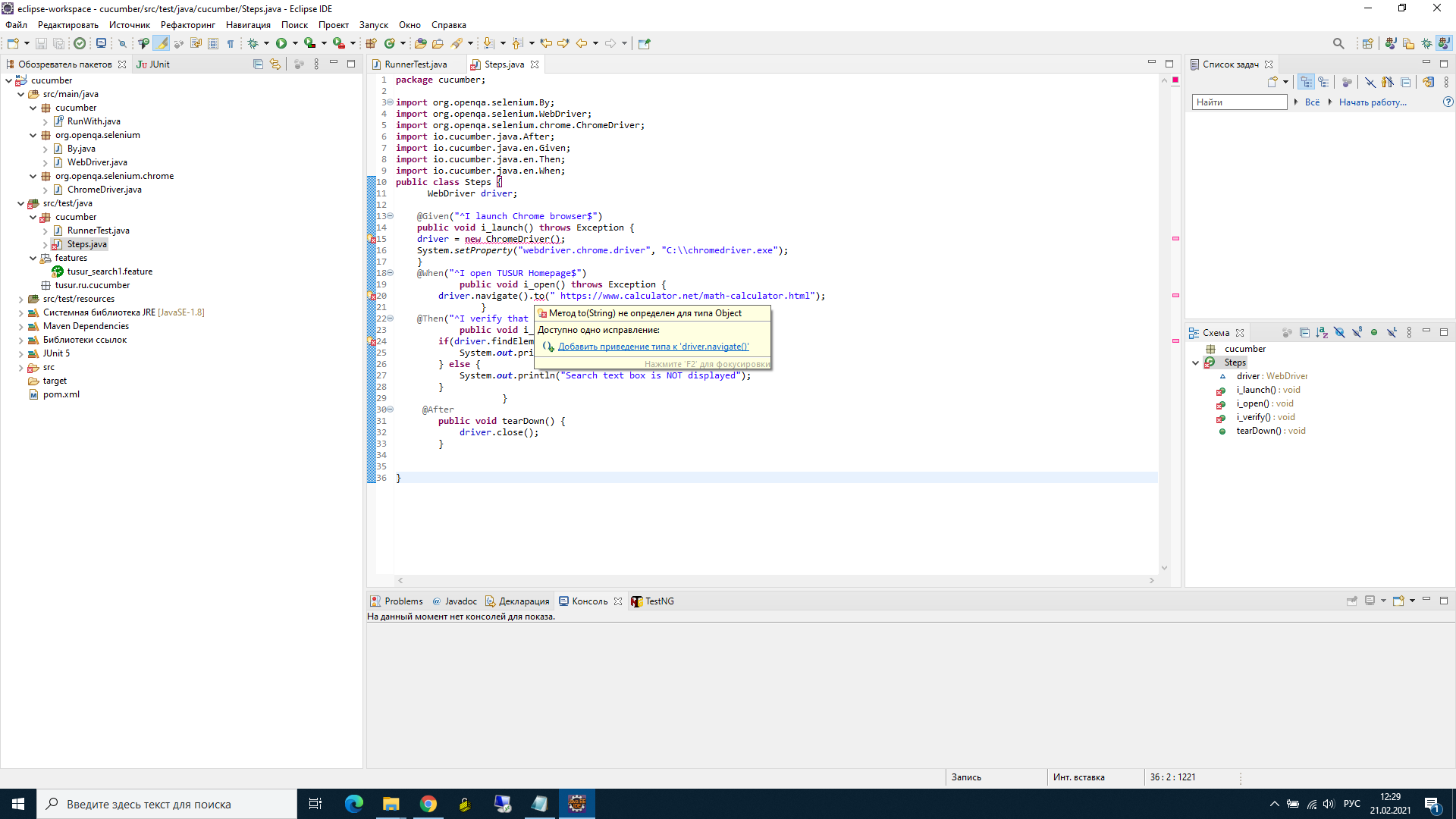Switch to the Problems tab

pos(397,601)
